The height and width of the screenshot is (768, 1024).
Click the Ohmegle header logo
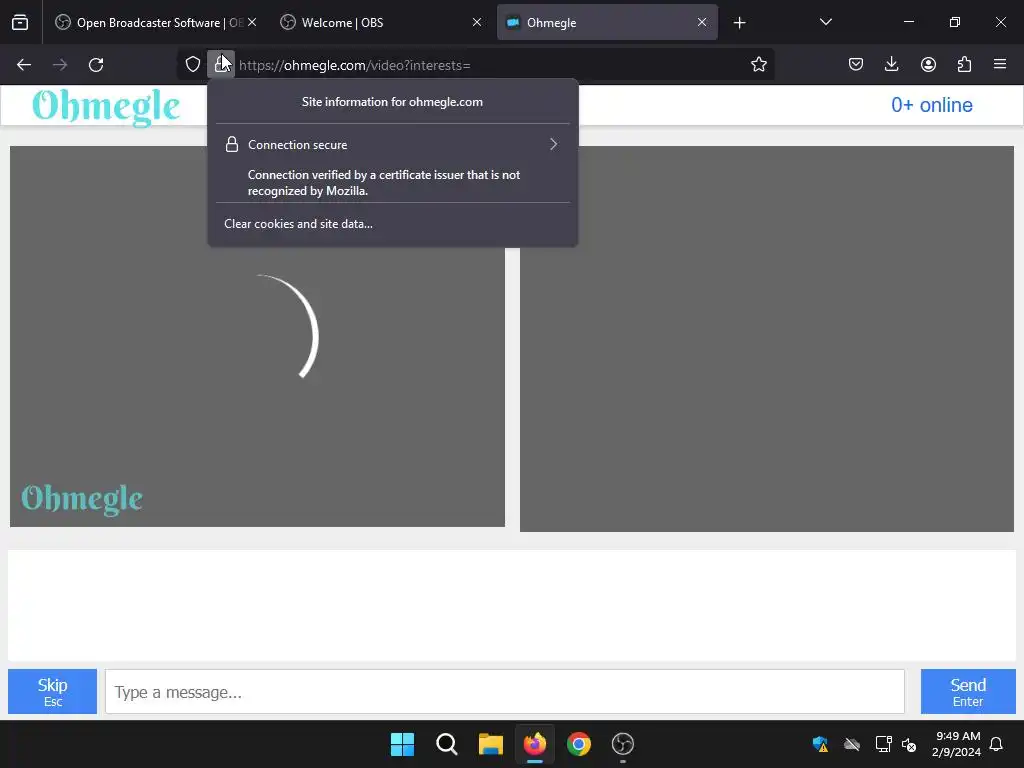pyautogui.click(x=106, y=106)
